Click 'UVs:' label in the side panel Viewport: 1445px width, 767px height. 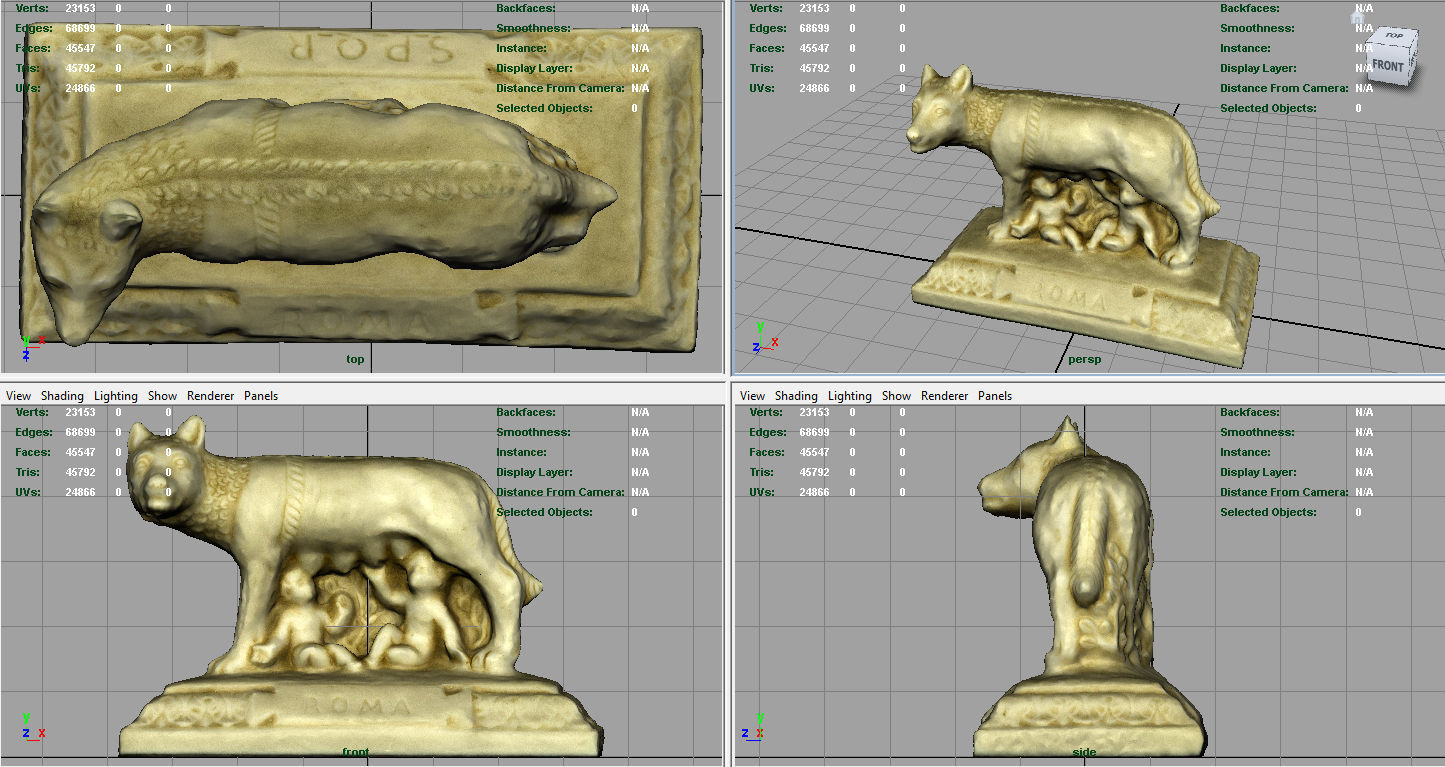762,492
